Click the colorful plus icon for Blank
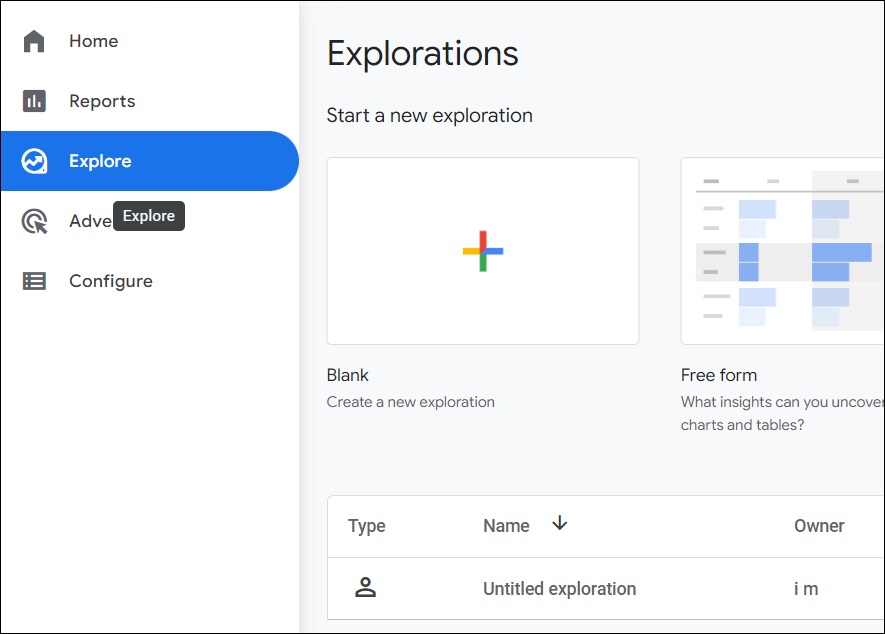Screen dimensions: 885x634 coord(483,251)
